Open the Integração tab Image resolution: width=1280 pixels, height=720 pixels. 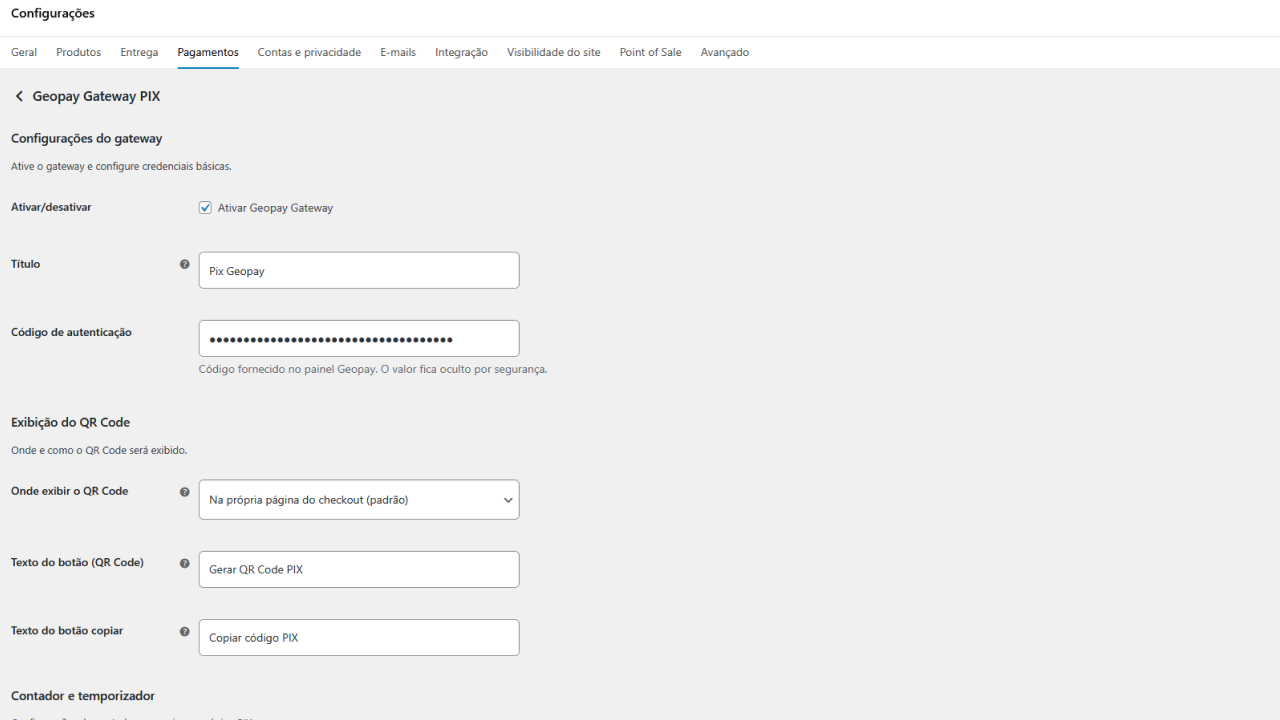(x=461, y=52)
